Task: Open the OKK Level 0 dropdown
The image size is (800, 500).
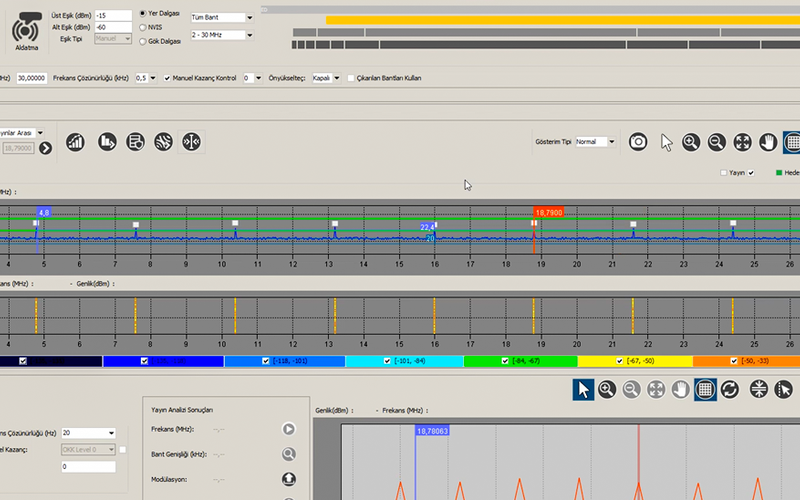Action: tap(88, 449)
